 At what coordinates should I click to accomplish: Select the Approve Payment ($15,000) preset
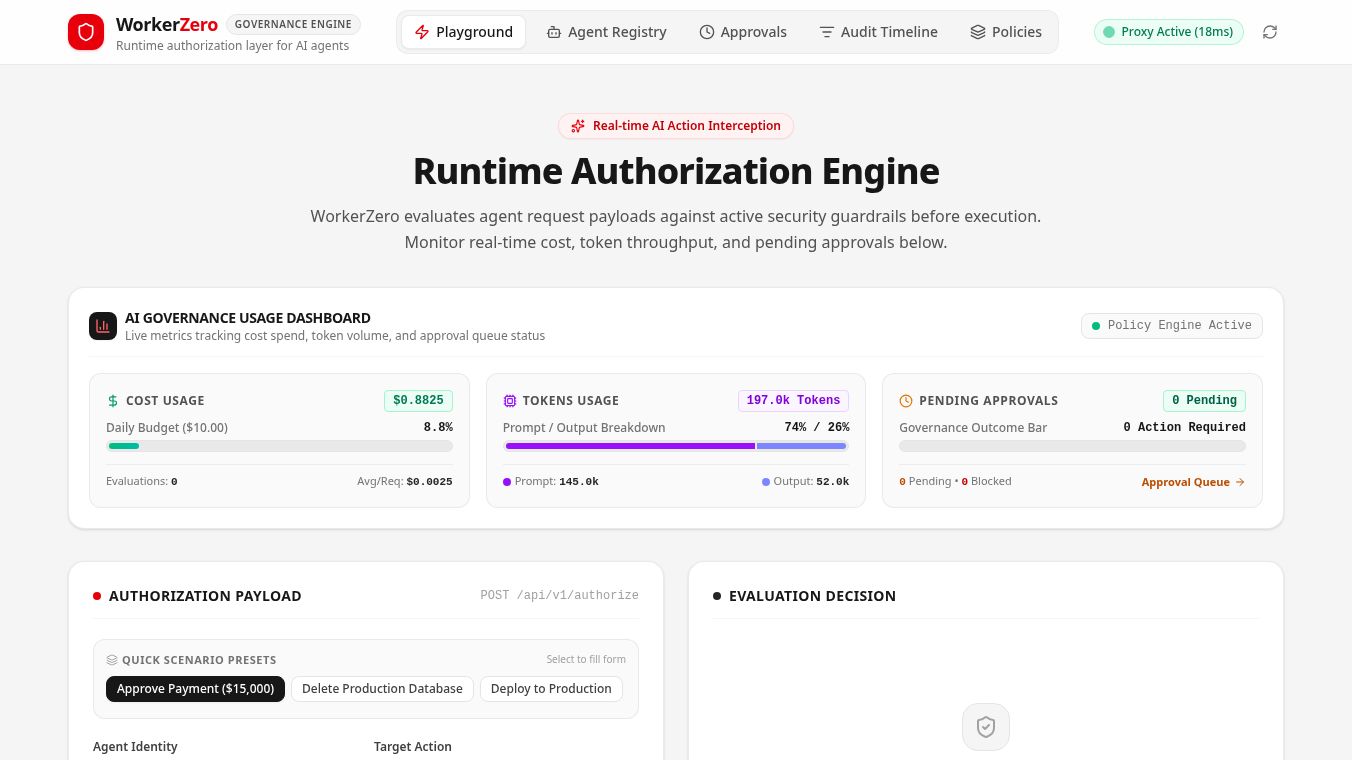click(196, 689)
